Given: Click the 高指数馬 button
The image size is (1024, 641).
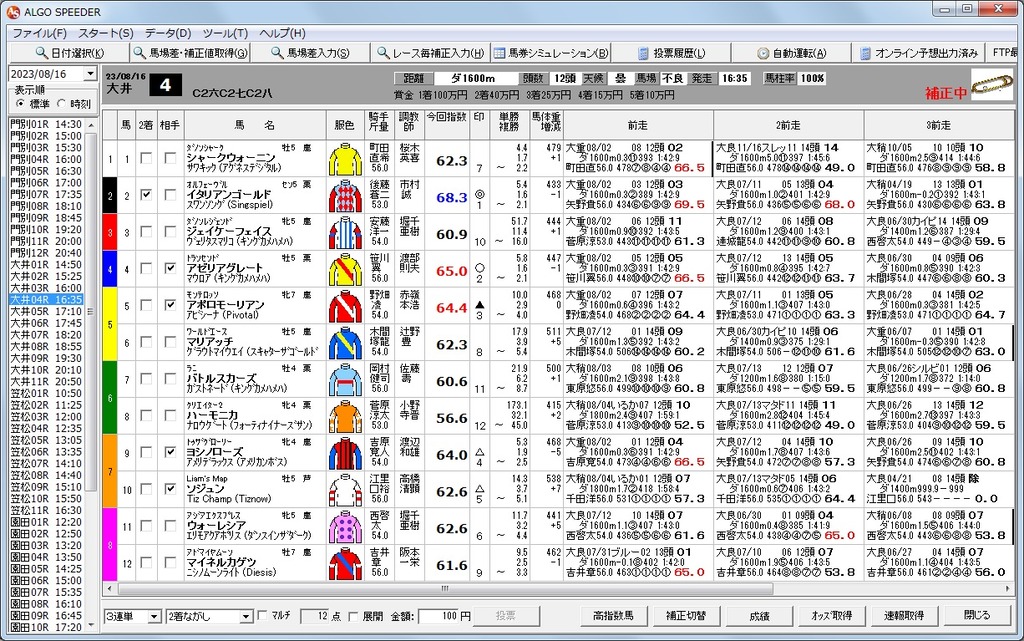Looking at the screenshot, I should pos(613,616).
